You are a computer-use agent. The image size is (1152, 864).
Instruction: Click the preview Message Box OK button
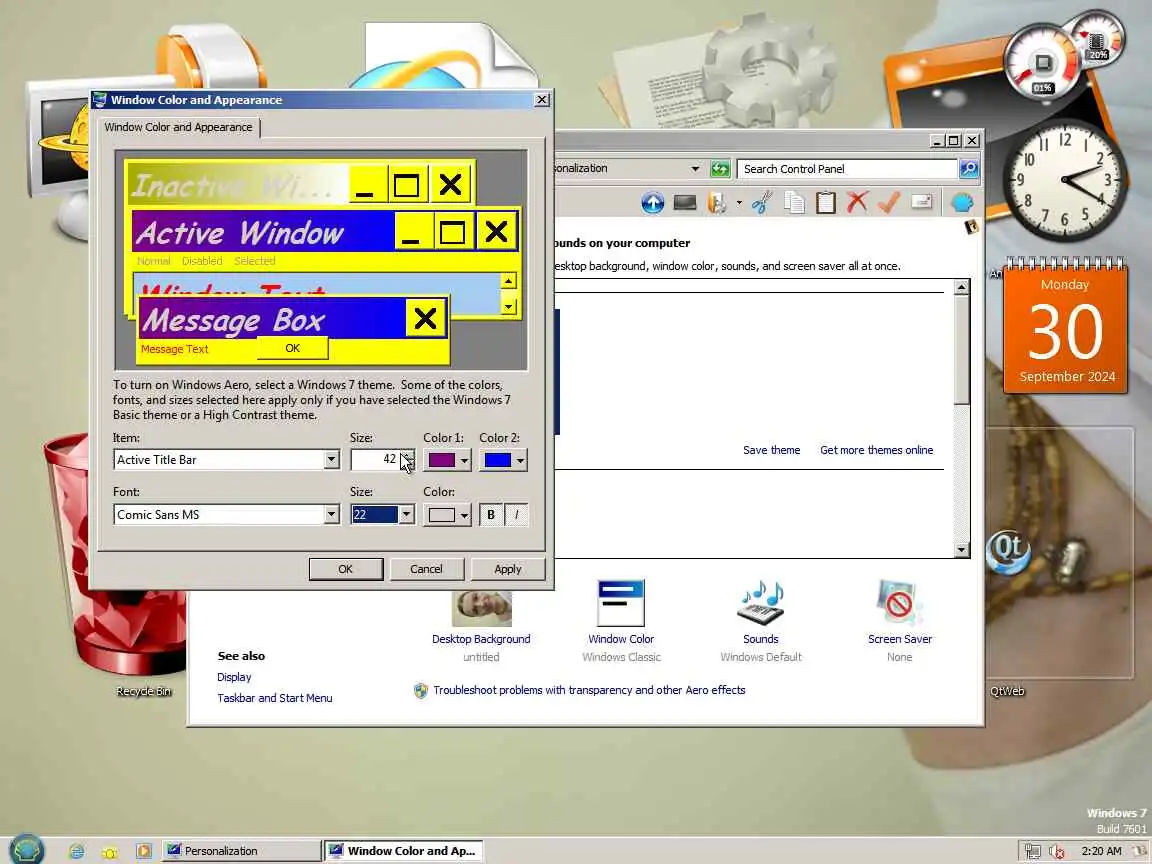(292, 348)
